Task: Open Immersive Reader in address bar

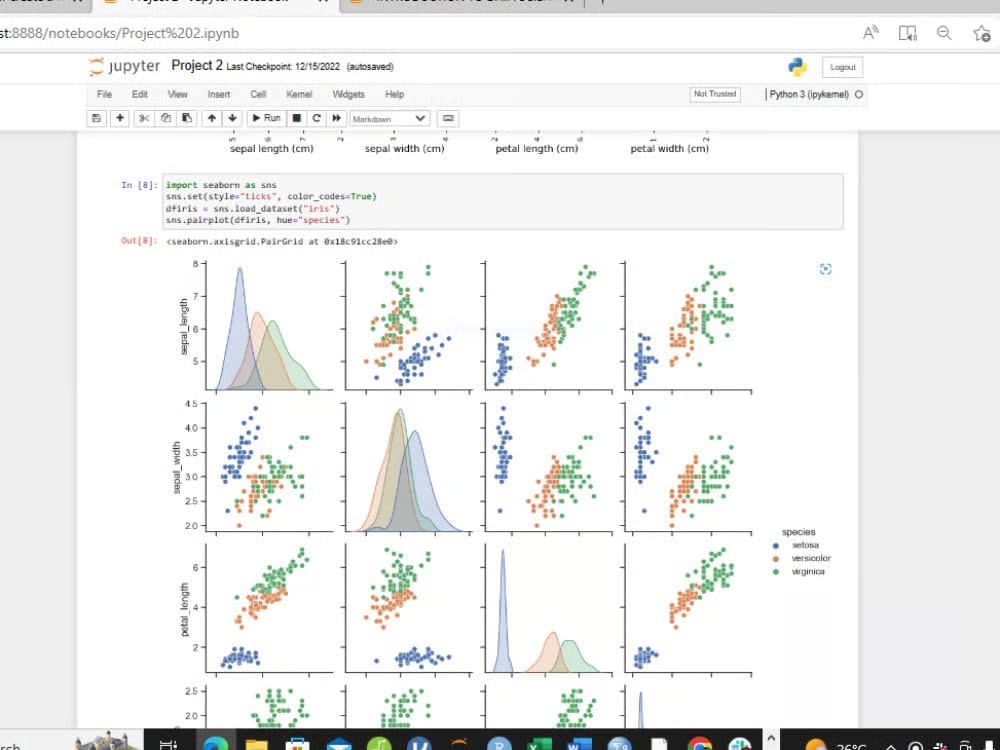Action: (908, 33)
